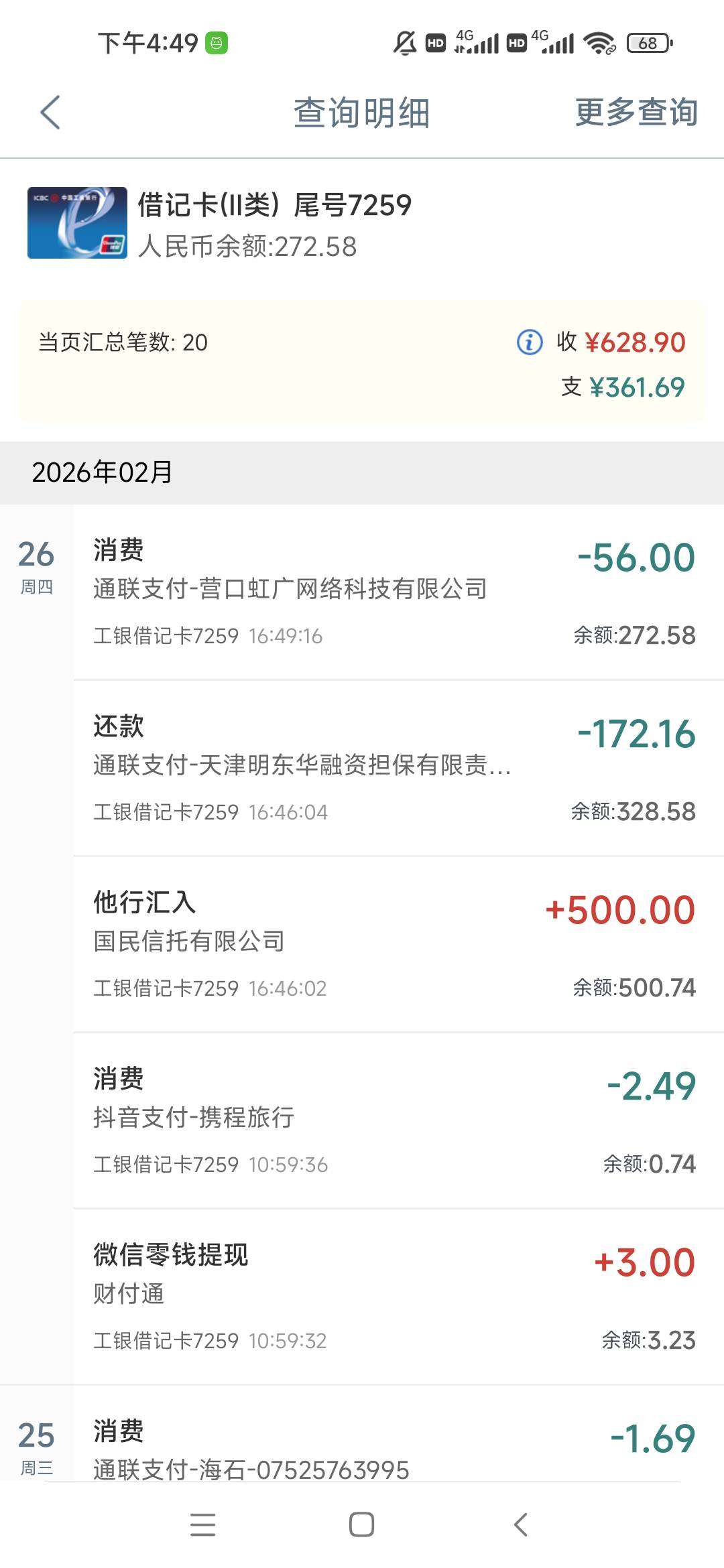Tap the blue info icon beside 收

click(x=530, y=342)
